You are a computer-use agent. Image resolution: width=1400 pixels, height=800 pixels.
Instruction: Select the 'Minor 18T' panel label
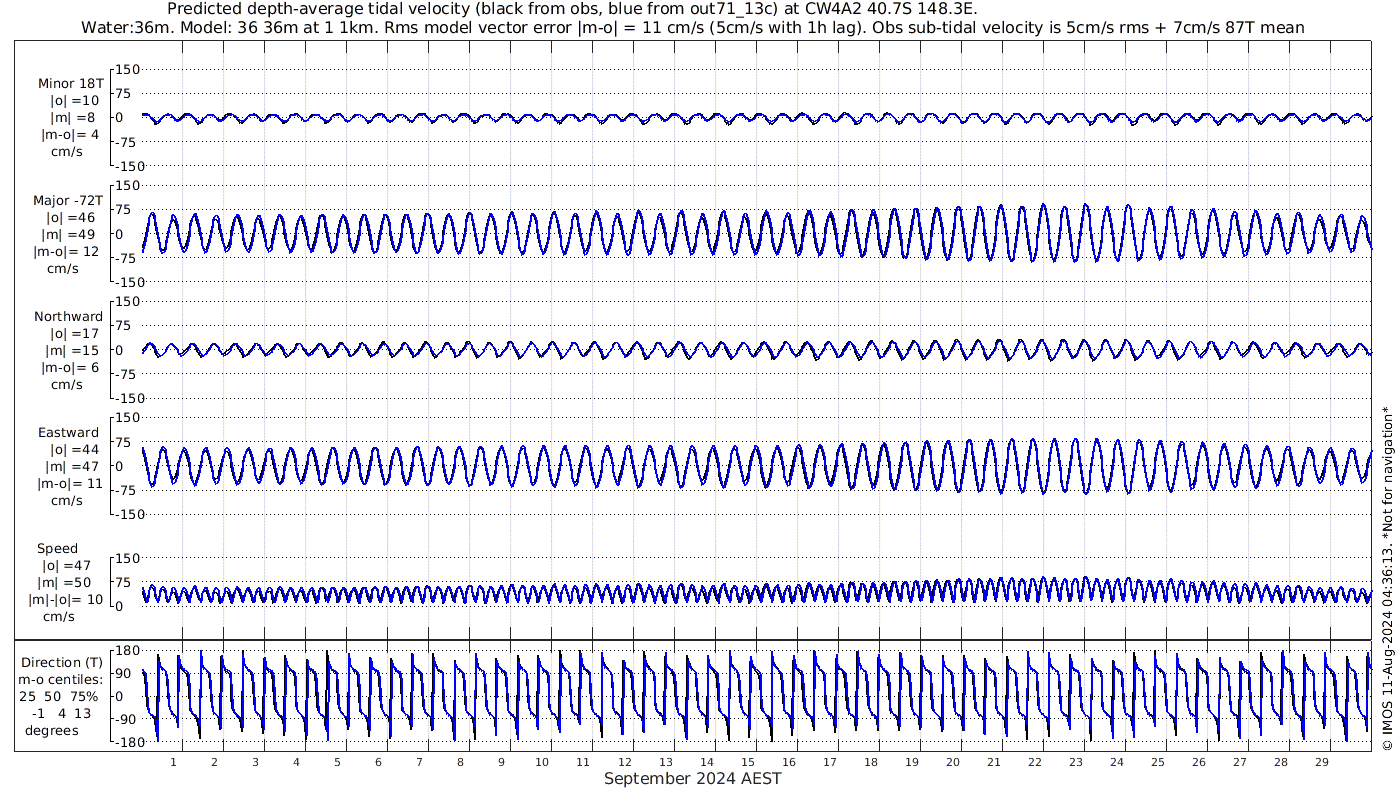70,83
